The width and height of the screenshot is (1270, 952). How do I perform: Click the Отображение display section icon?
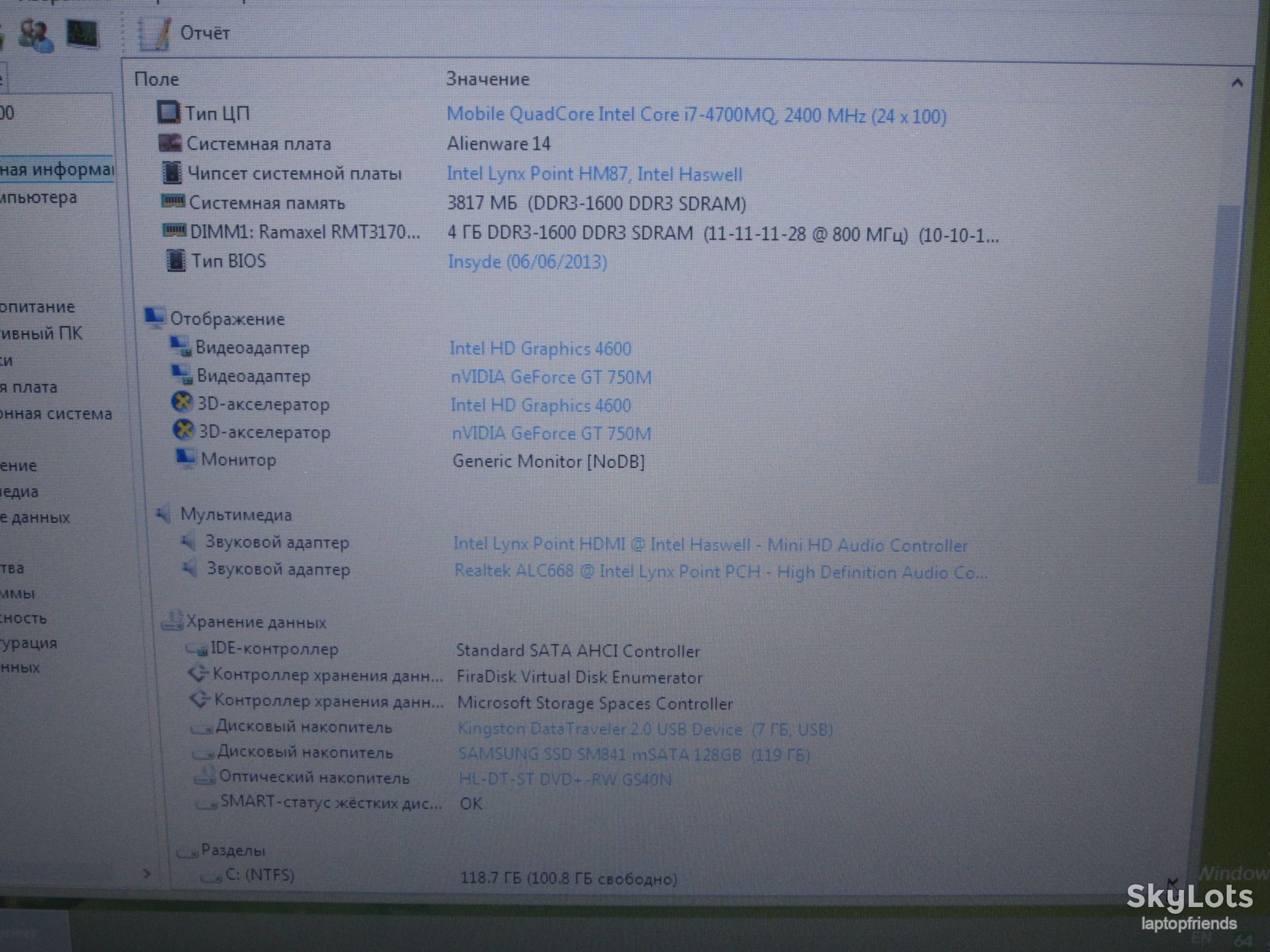pos(155,317)
